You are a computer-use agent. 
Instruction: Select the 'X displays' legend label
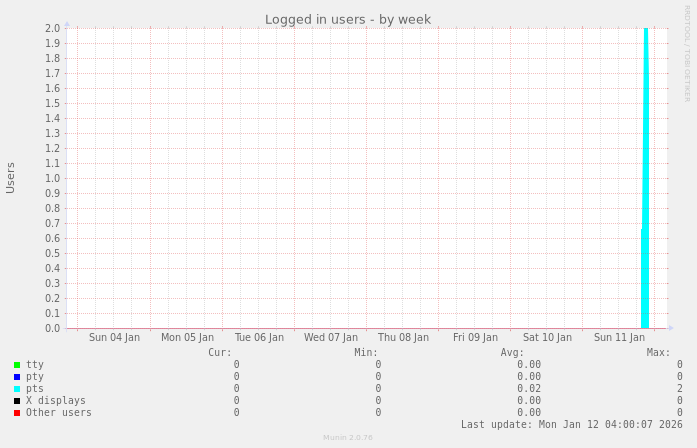click(56, 400)
